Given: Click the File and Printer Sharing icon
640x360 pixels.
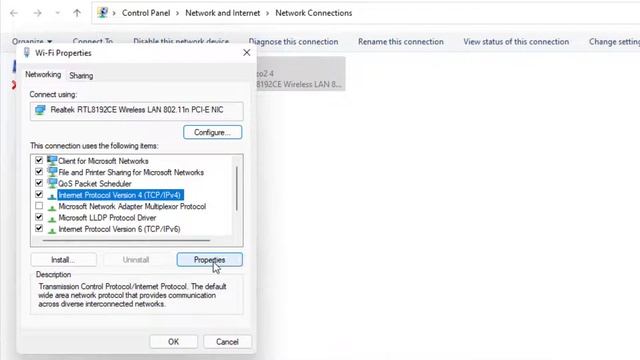Looking at the screenshot, I should pyautogui.click(x=52, y=172).
